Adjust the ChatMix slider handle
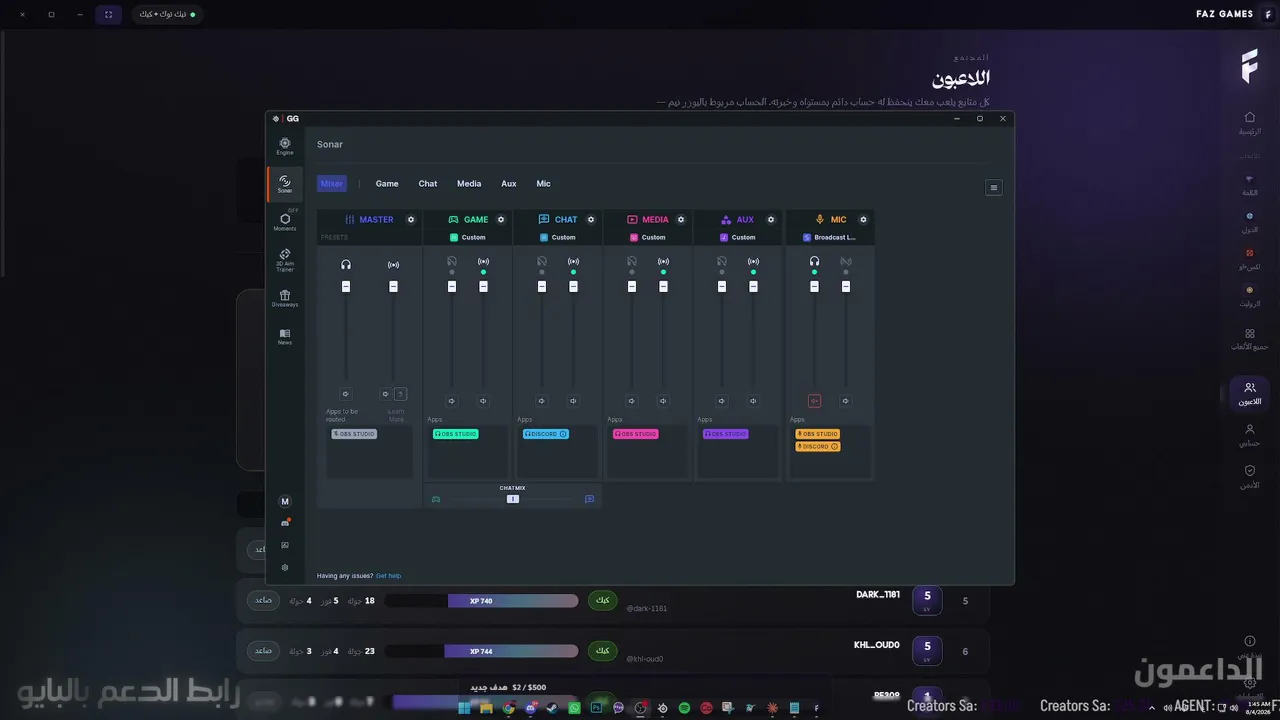 click(513, 499)
